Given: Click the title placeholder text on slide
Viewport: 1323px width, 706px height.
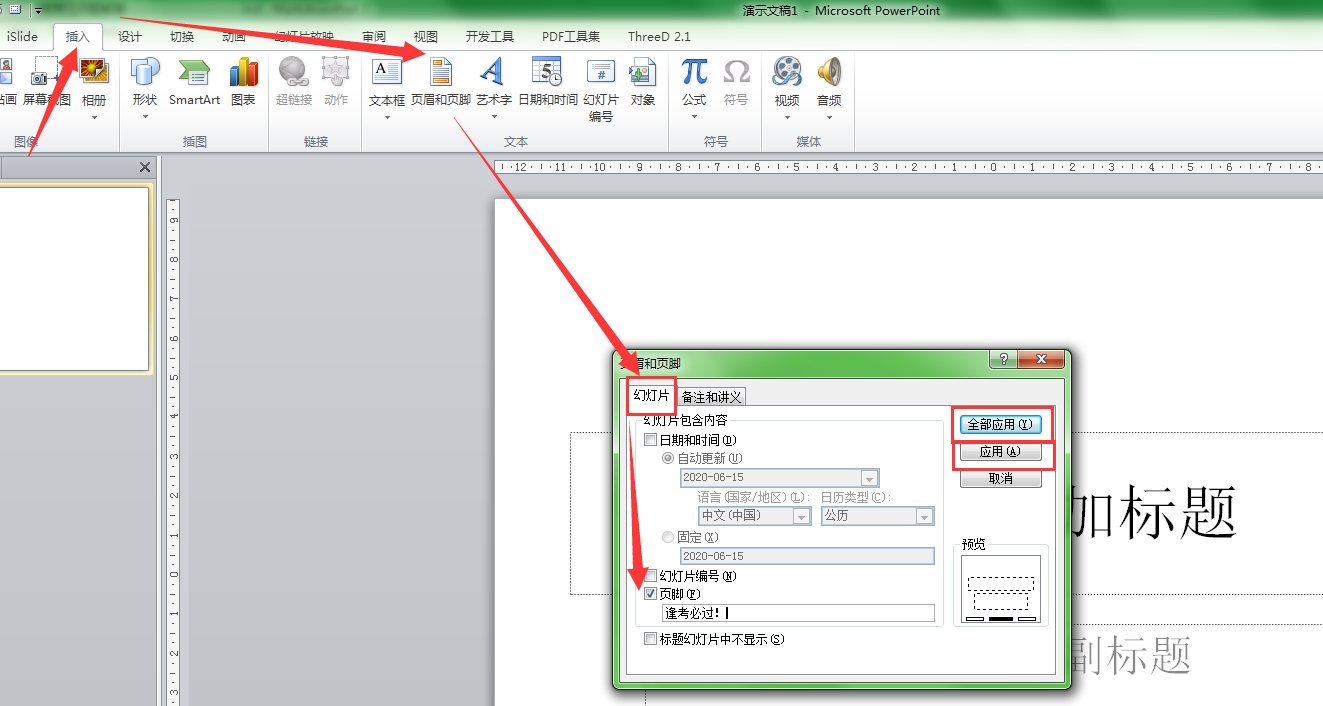Looking at the screenshot, I should [1153, 512].
